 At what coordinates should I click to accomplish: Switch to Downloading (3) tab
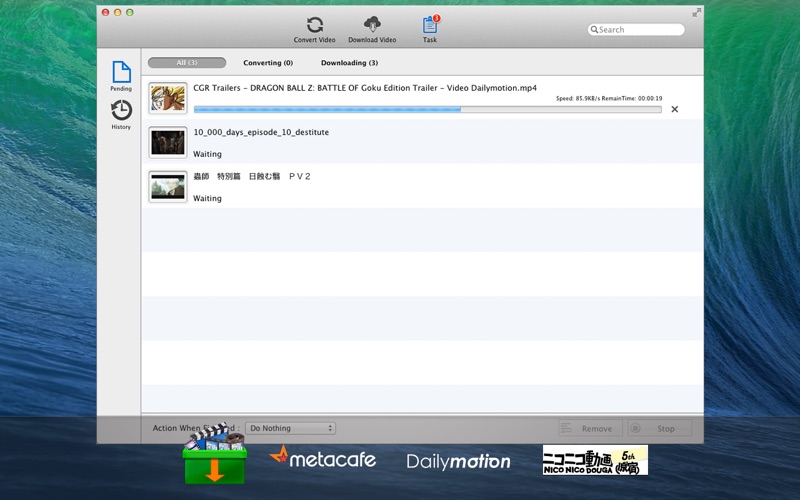coord(349,63)
